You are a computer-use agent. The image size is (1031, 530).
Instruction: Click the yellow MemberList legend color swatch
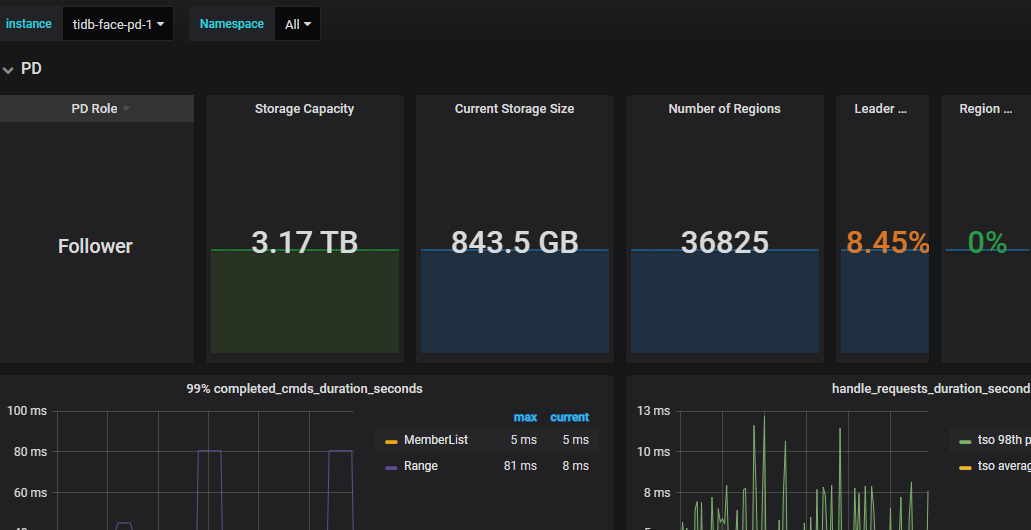[x=391, y=441]
